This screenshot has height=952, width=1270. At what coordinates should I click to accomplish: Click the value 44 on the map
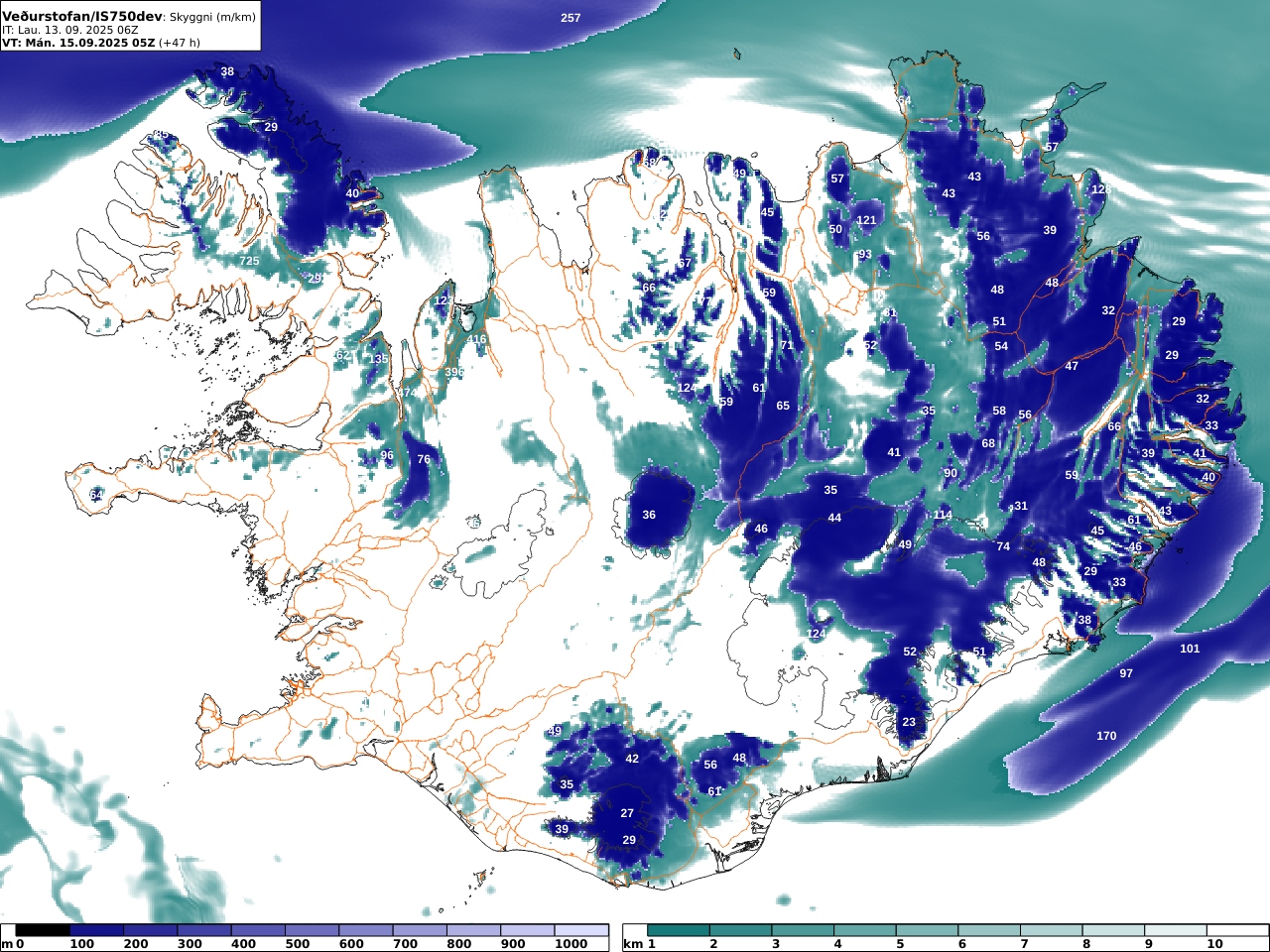[x=834, y=518]
